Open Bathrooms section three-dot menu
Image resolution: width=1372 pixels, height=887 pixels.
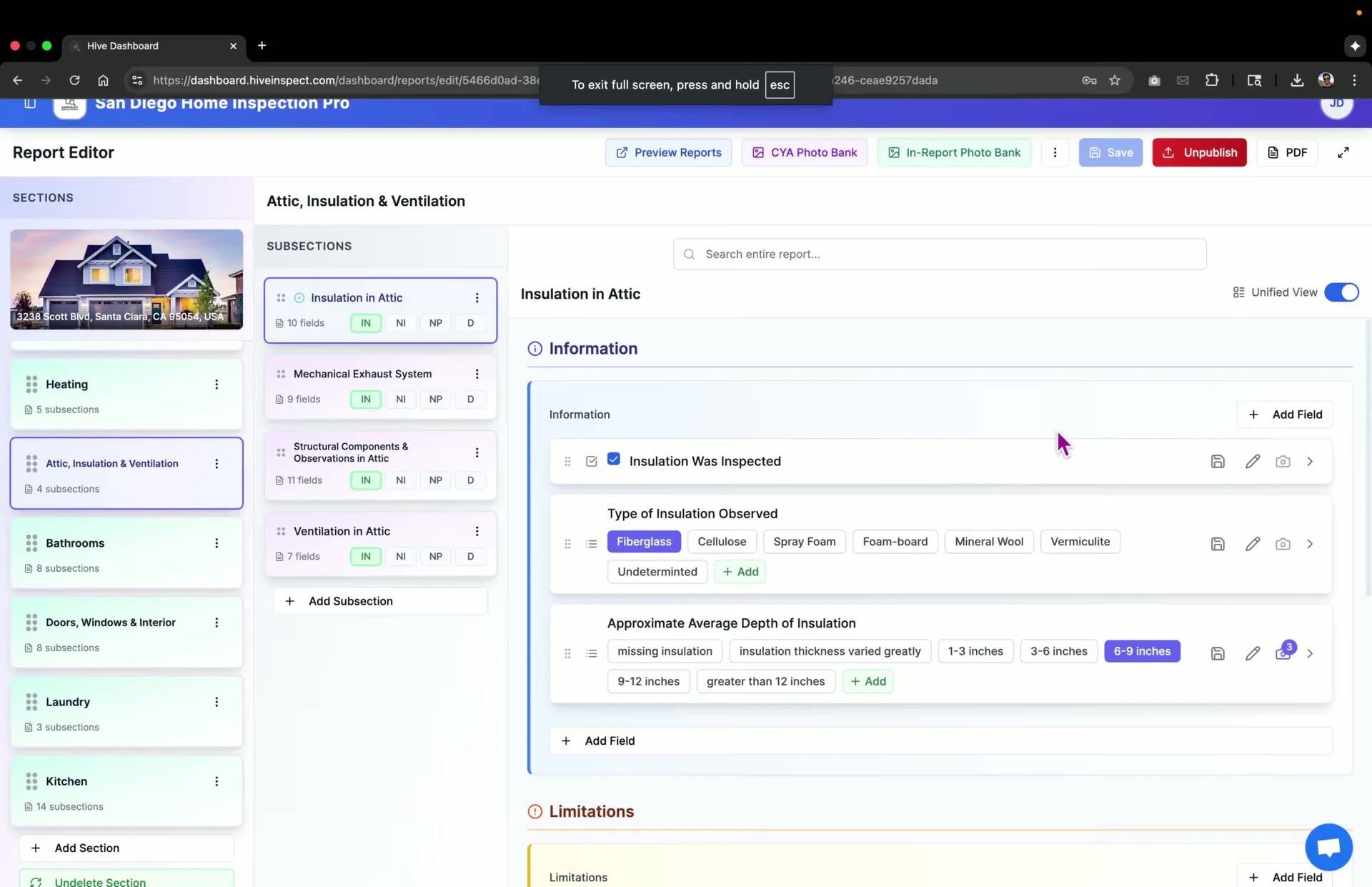pos(217,543)
